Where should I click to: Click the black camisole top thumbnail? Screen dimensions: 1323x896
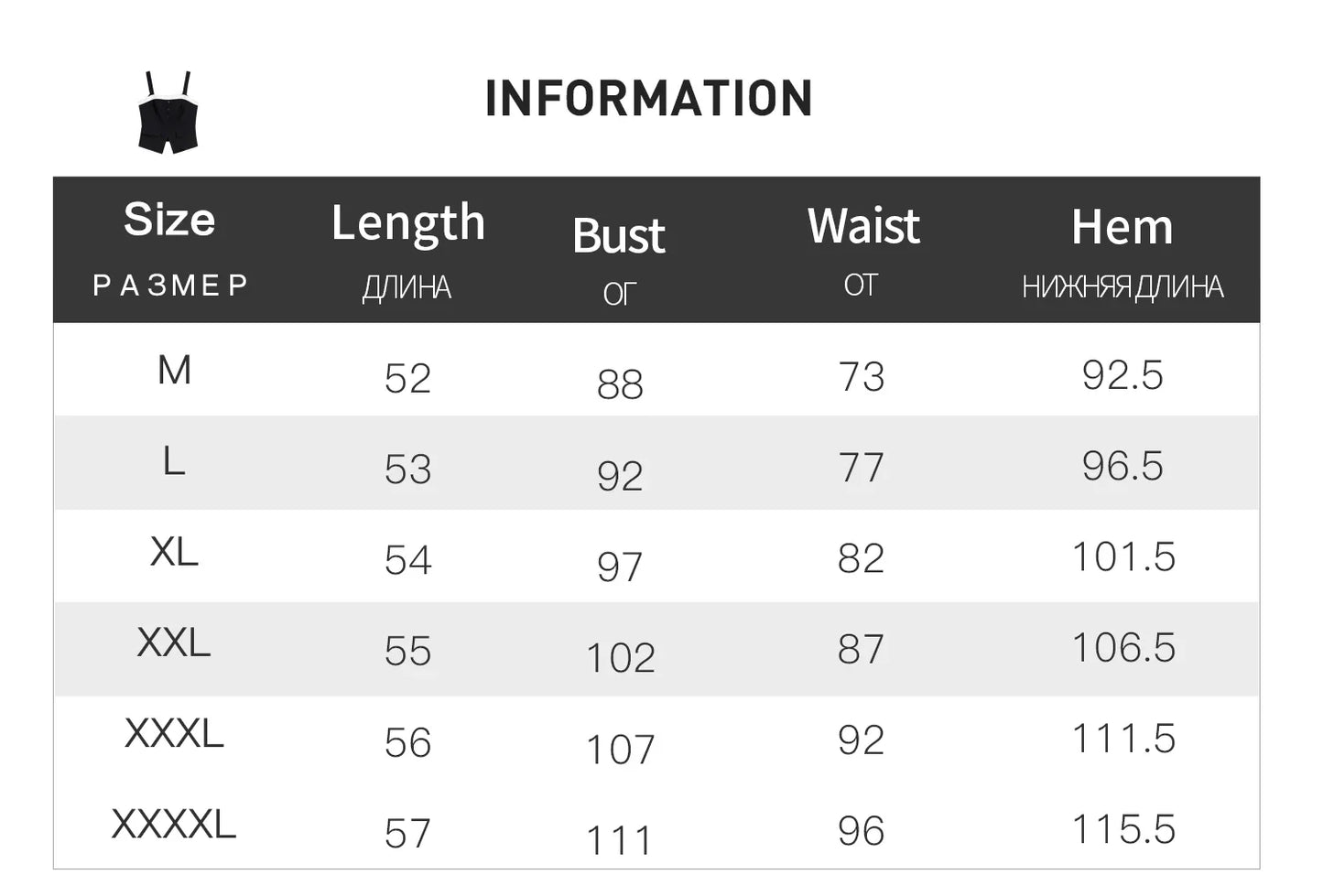point(168,113)
